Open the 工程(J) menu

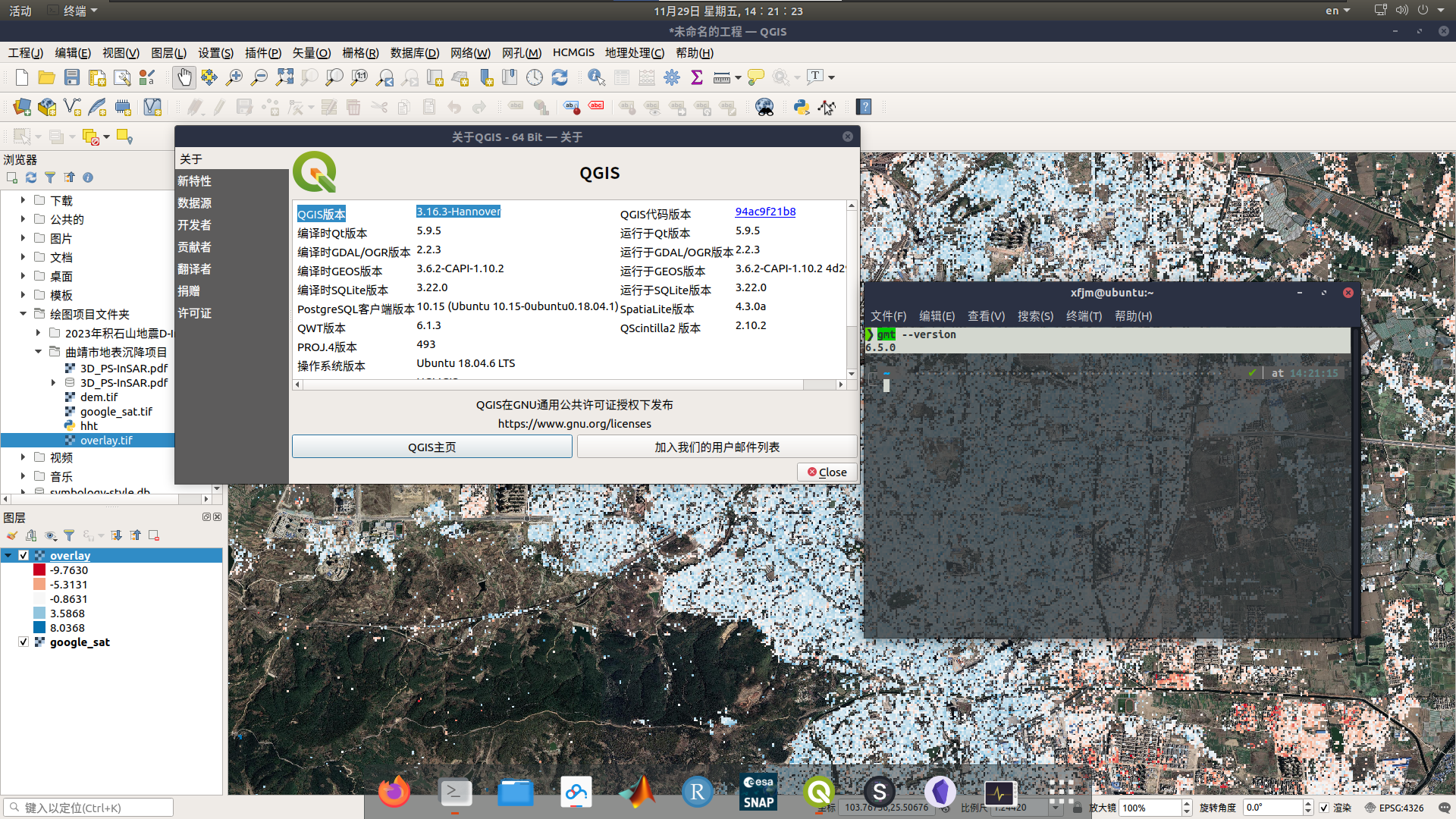pos(26,53)
